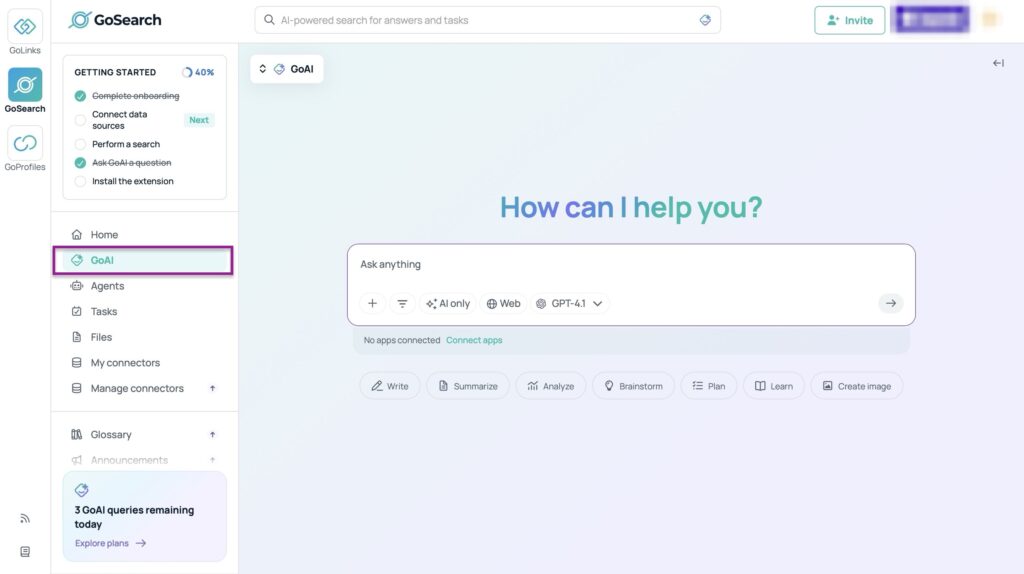Open the GoAI switcher dropdown above chat

[x=287, y=69]
